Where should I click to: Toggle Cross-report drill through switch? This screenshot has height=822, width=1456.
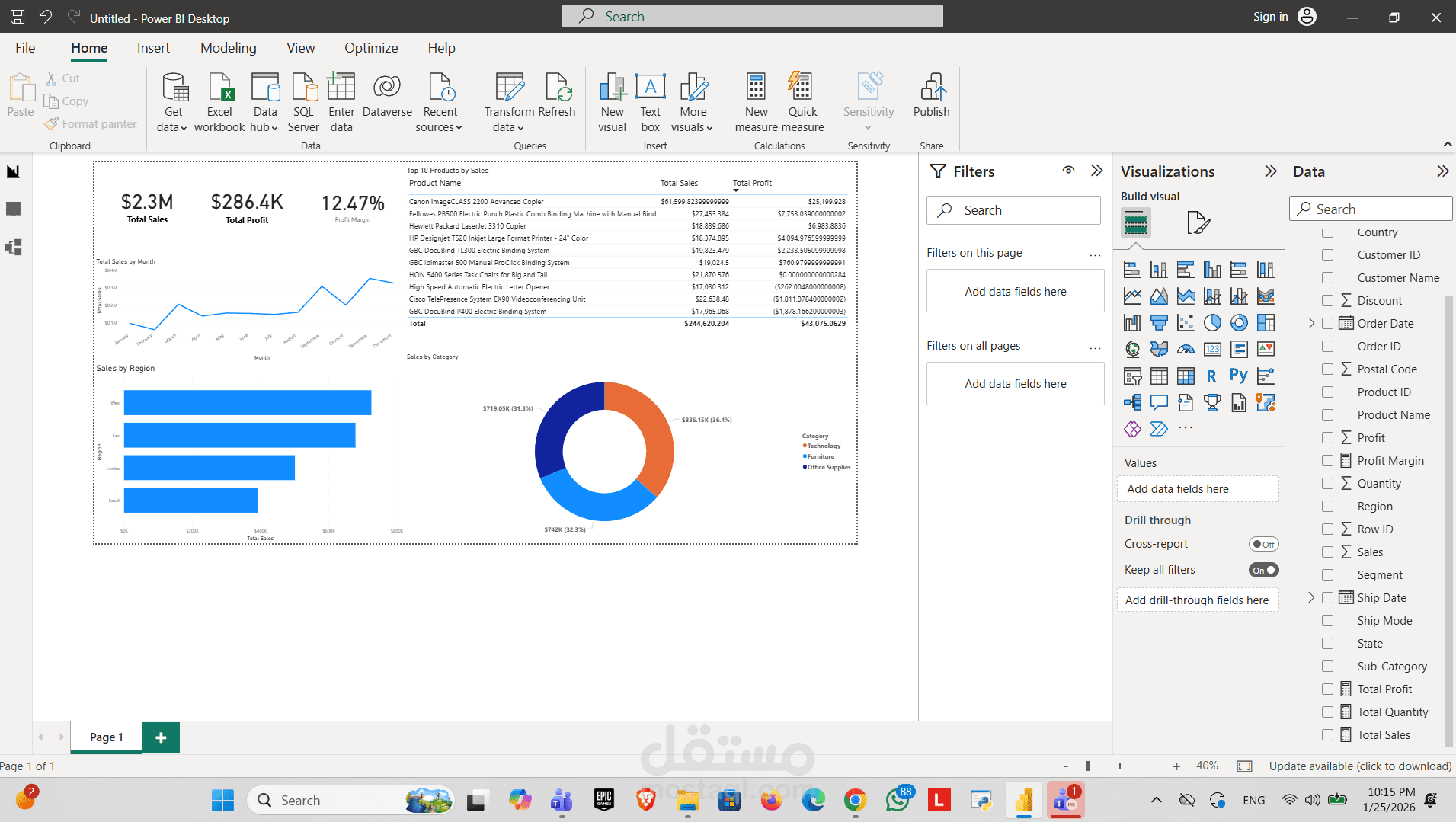click(1263, 544)
